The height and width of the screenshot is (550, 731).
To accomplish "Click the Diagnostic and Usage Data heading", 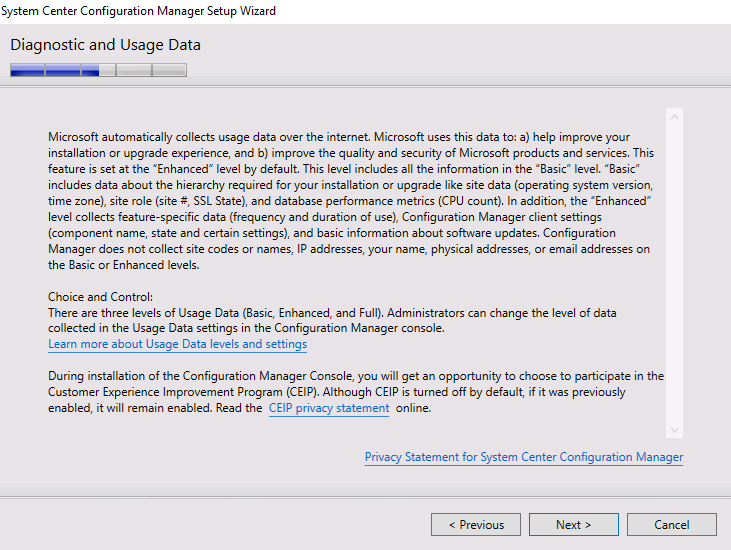I will 105,45.
